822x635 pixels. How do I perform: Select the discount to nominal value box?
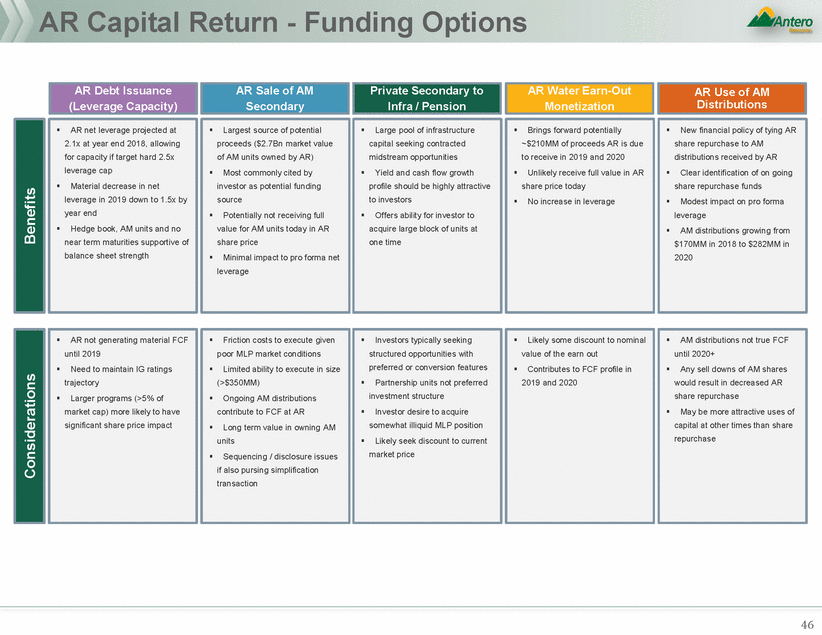pyautogui.click(x=579, y=425)
